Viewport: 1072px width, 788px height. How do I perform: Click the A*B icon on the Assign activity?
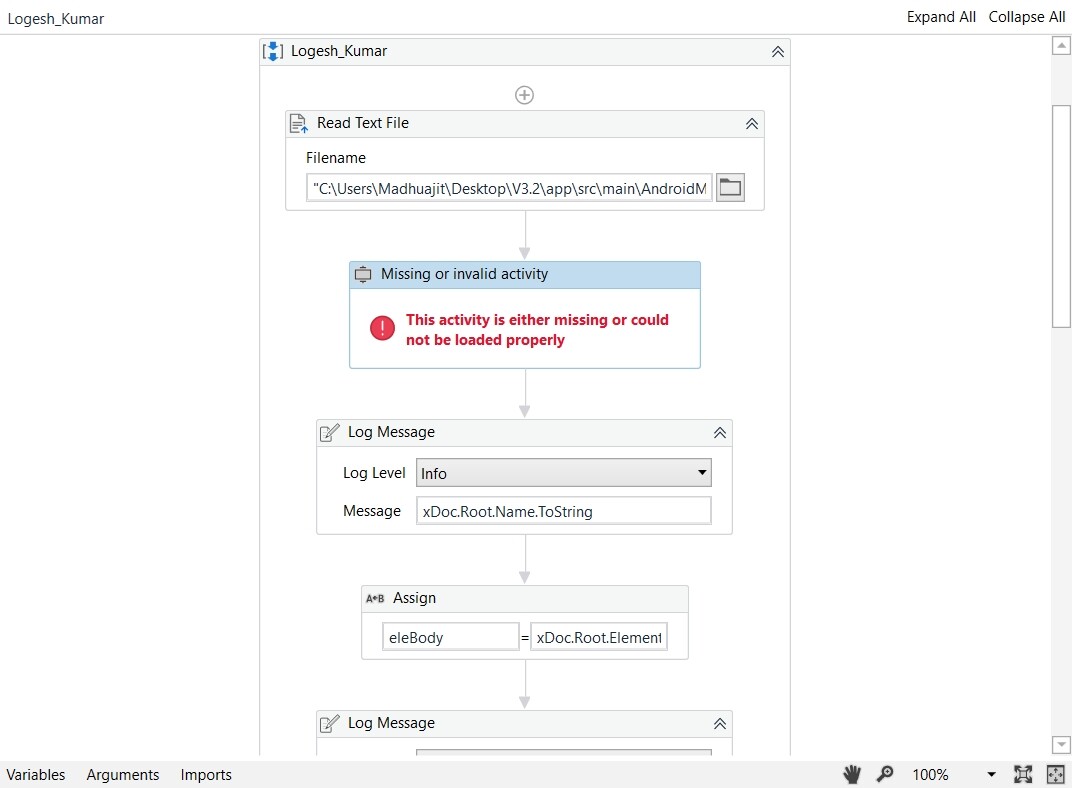click(x=375, y=598)
